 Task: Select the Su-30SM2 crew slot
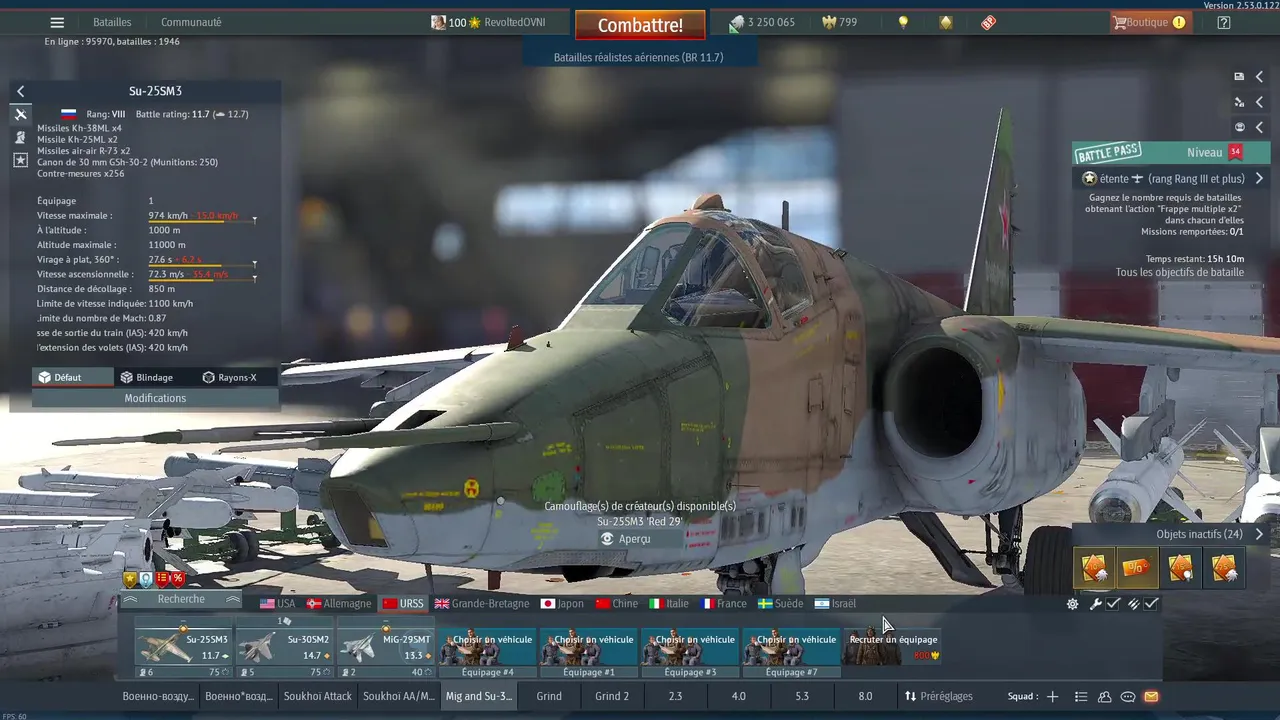click(x=284, y=646)
